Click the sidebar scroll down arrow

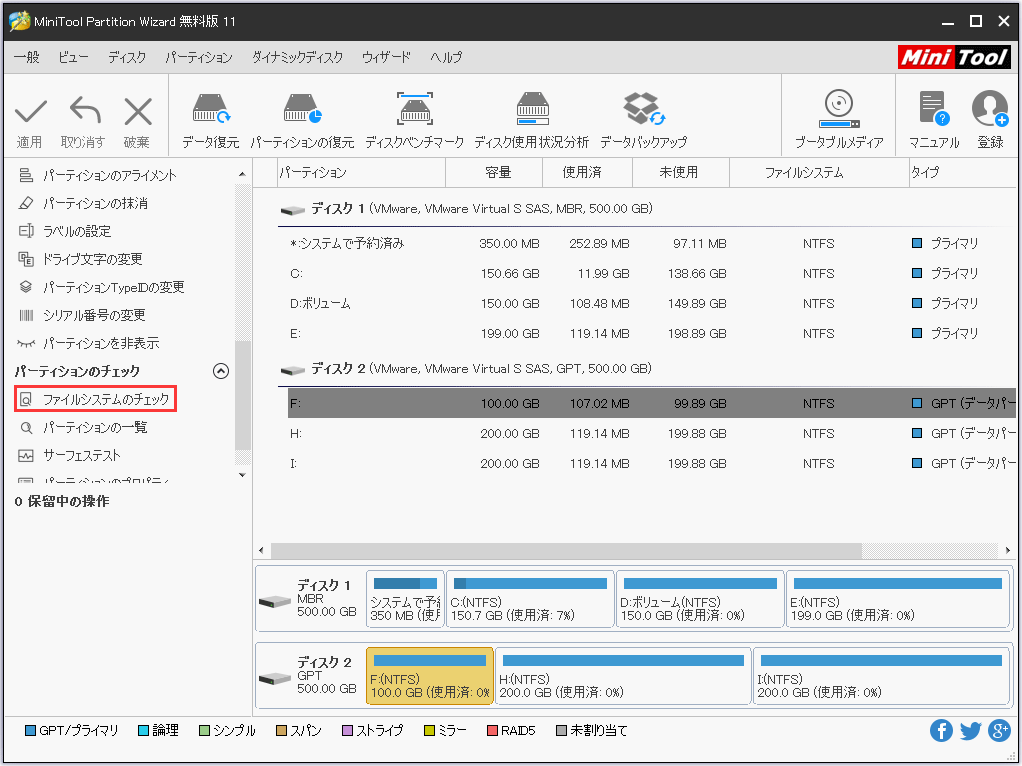pyautogui.click(x=242, y=475)
